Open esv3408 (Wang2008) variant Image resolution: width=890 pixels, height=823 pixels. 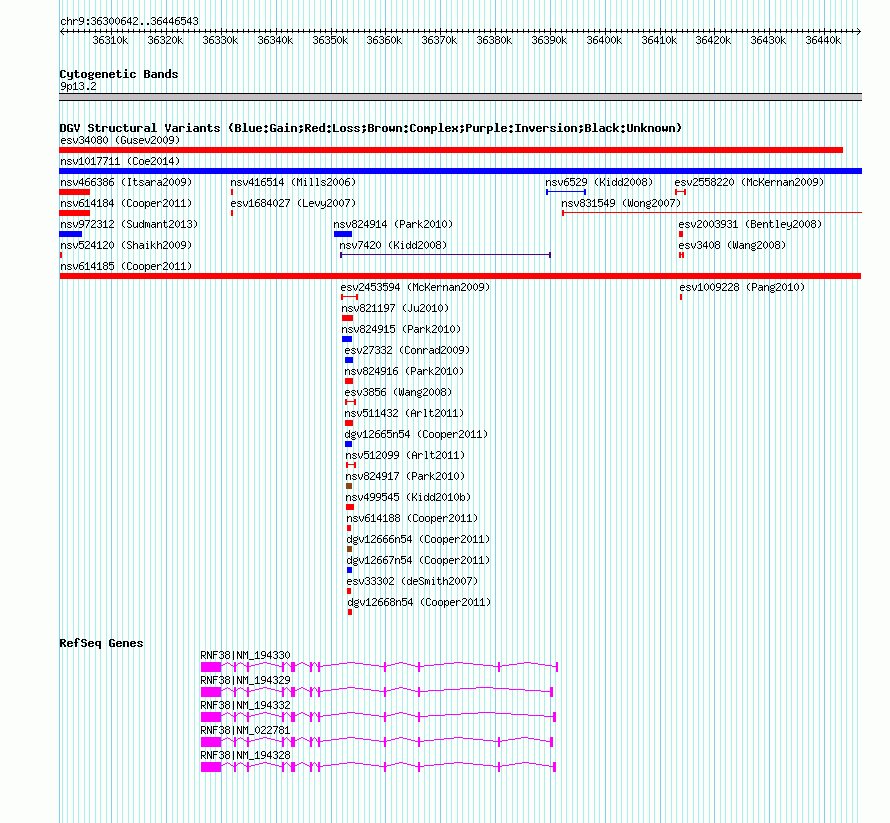(732, 245)
